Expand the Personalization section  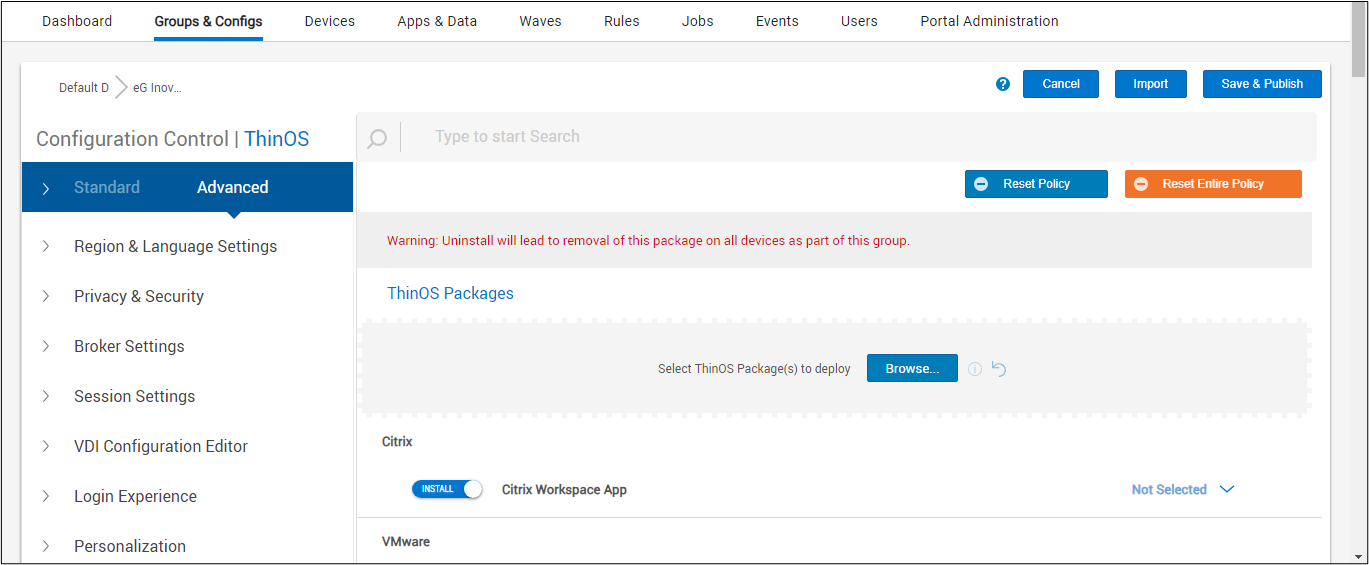[x=130, y=546]
